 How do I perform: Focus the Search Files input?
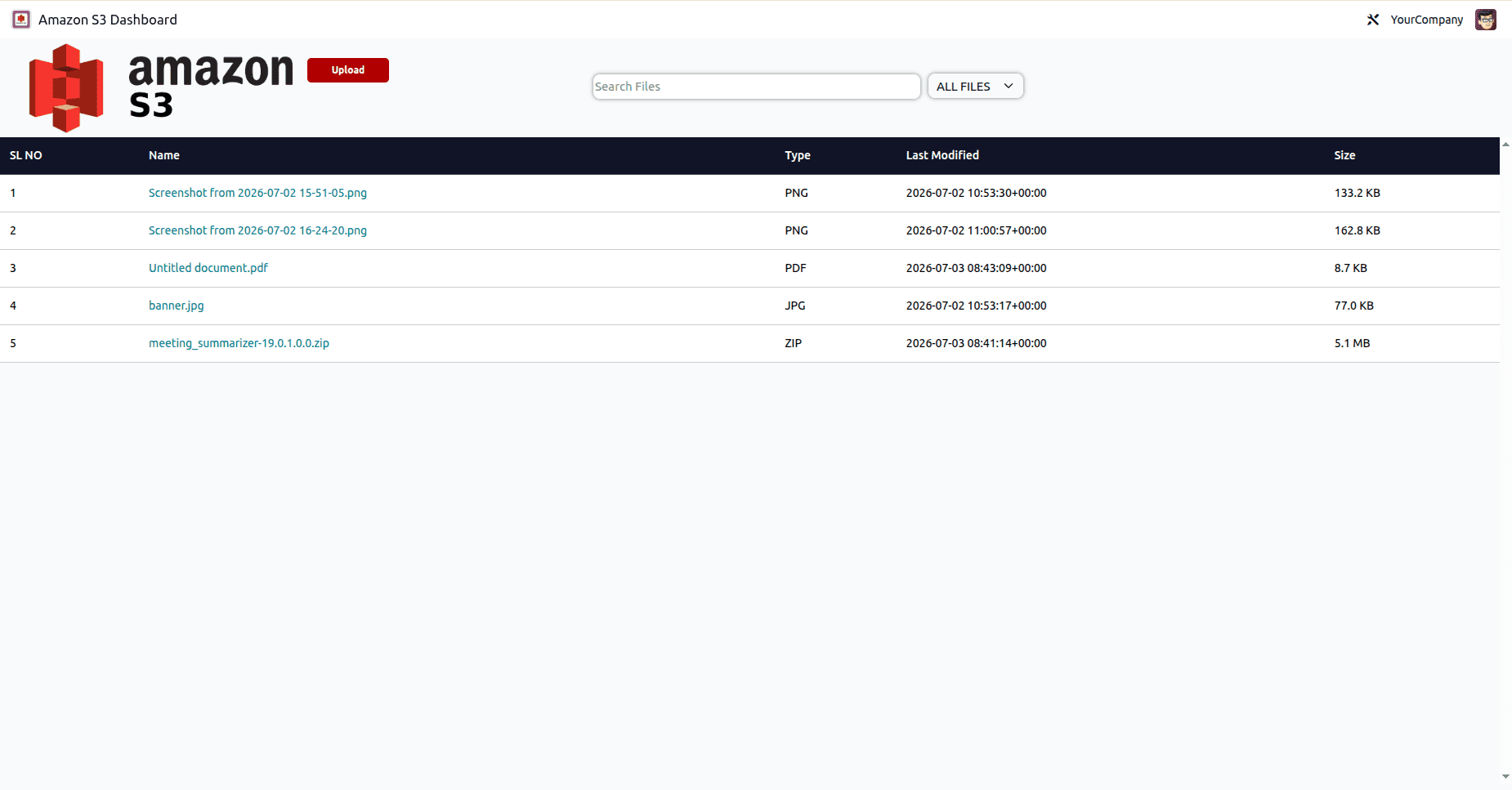coord(757,87)
